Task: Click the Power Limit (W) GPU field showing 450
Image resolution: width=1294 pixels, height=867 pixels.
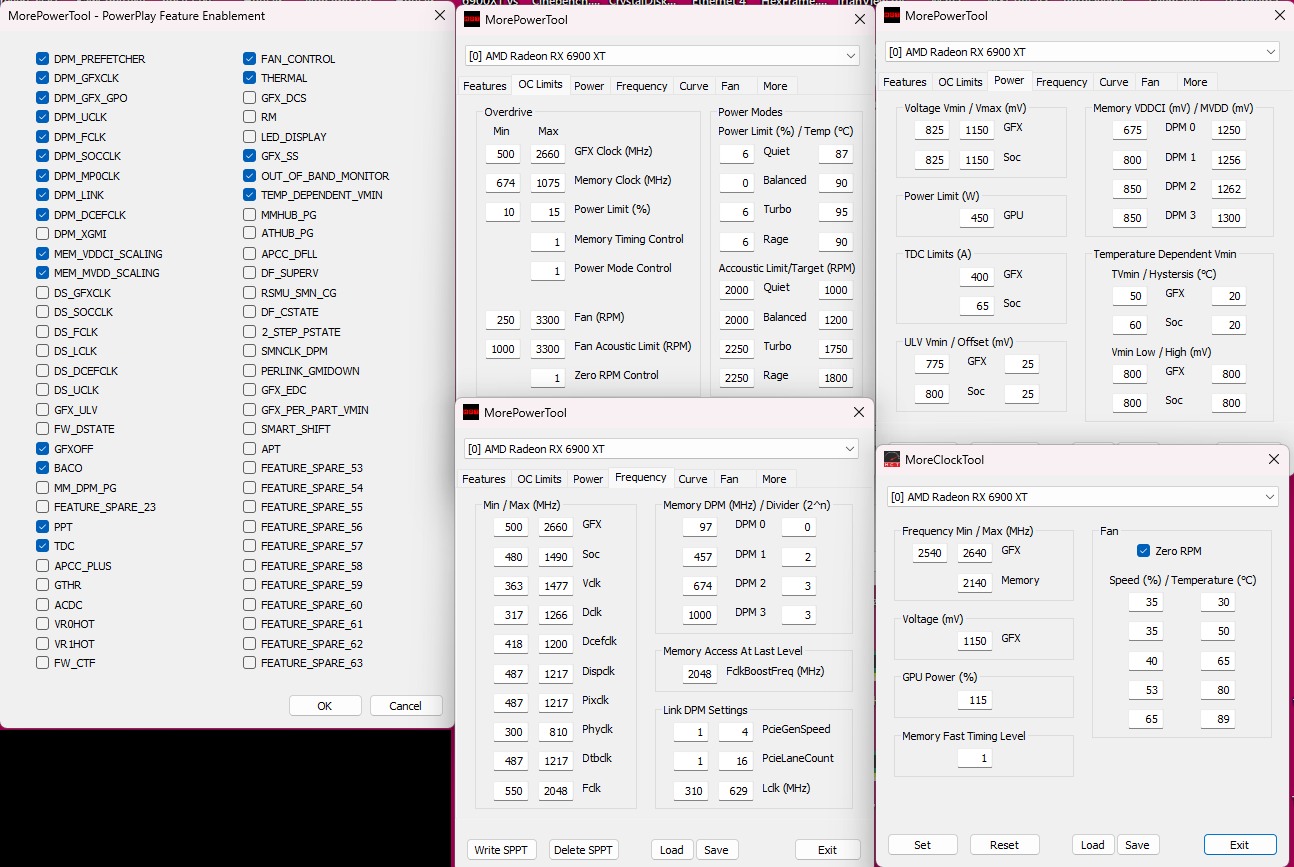Action: 976,218
